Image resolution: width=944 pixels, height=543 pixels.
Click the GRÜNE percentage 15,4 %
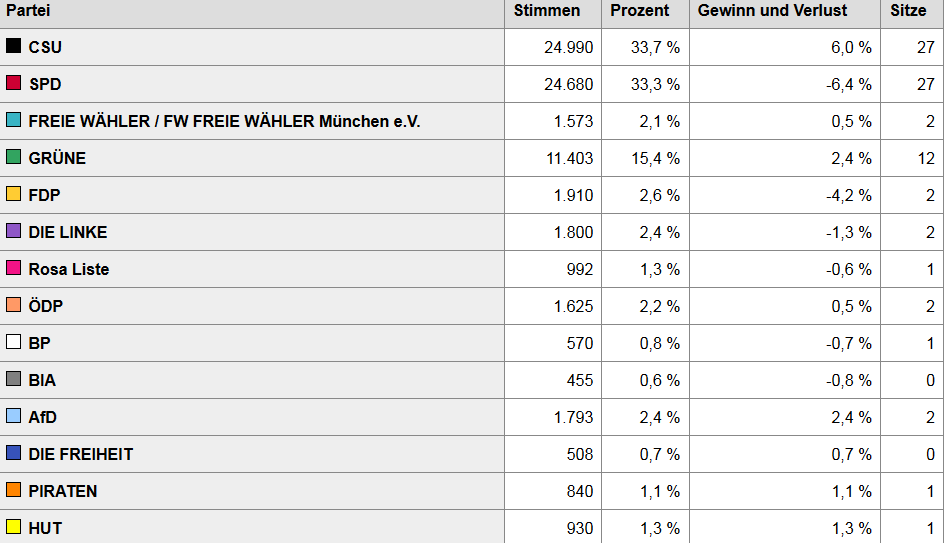point(659,158)
